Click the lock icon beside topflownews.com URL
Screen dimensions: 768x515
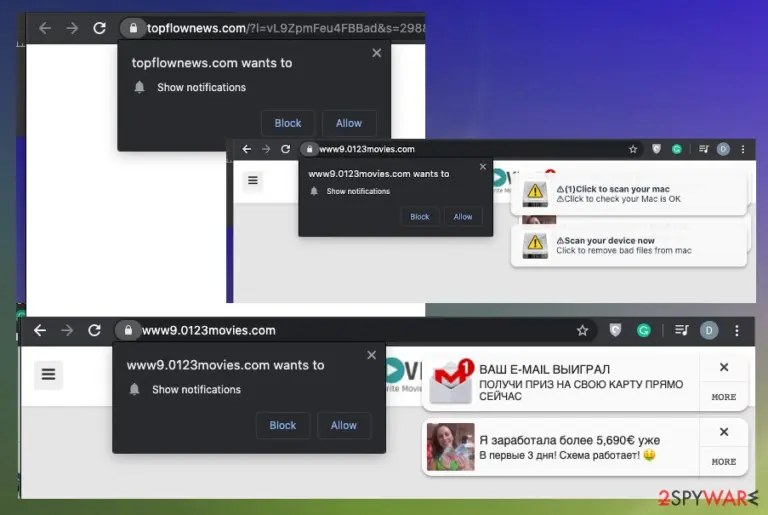[133, 28]
